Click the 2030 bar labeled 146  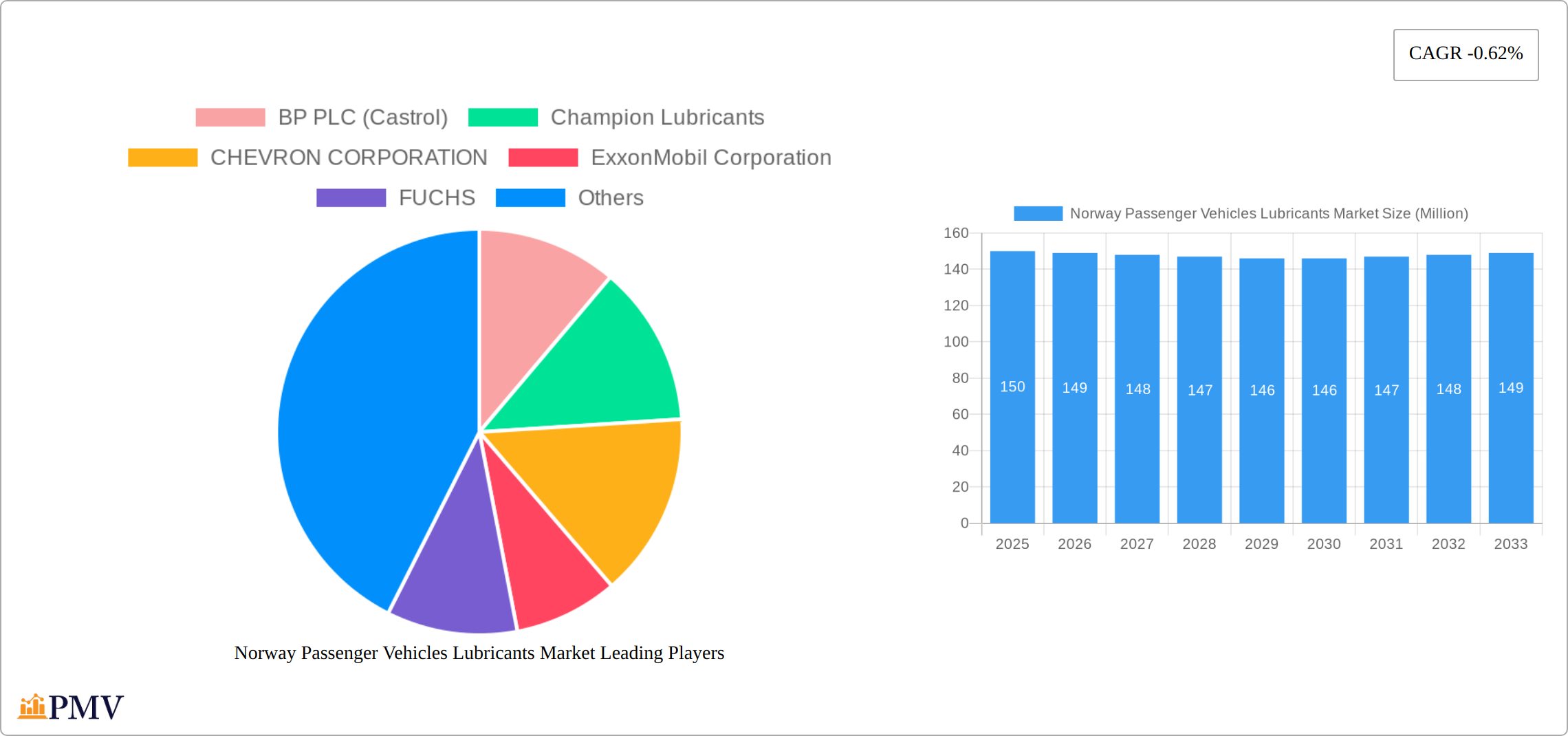pyautogui.click(x=1324, y=391)
